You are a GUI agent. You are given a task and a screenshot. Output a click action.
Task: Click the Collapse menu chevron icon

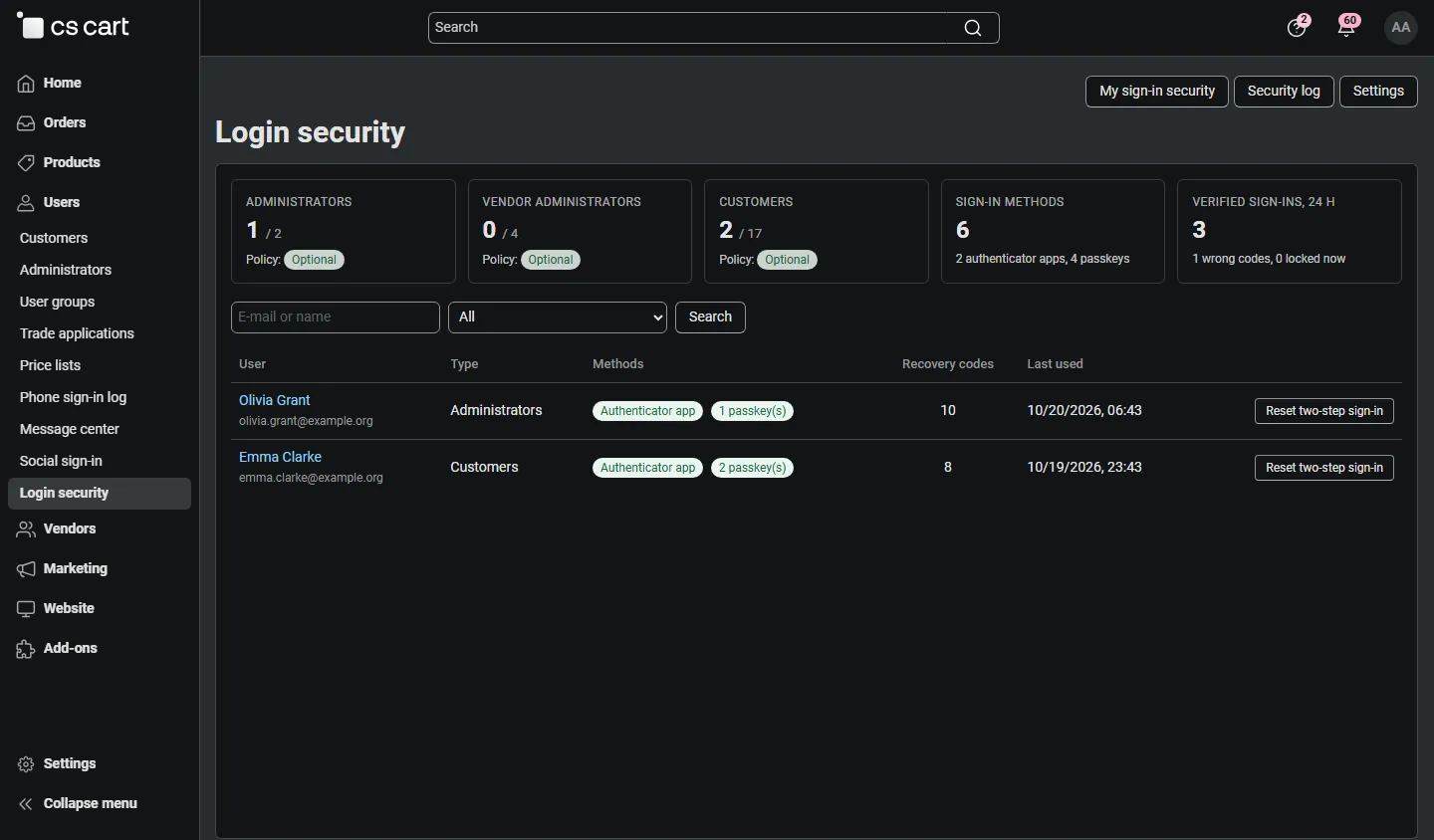point(26,804)
